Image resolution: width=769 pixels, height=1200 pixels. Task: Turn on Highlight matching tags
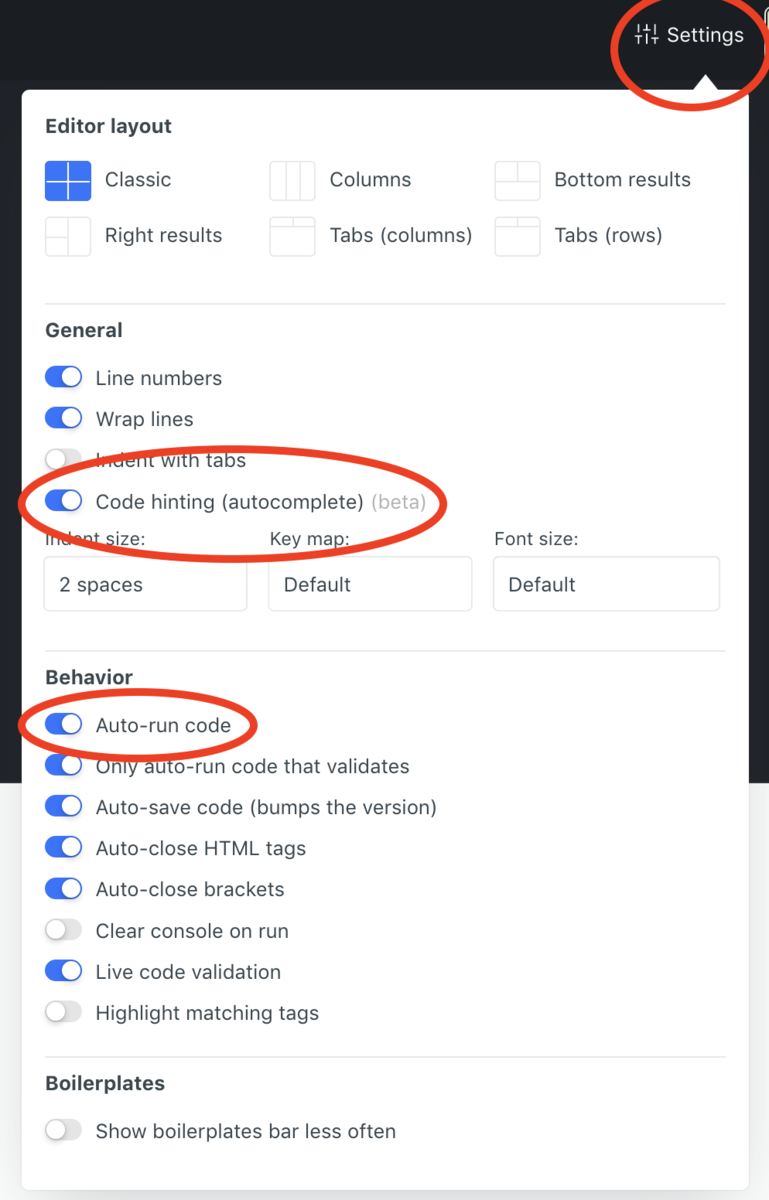coord(63,1012)
